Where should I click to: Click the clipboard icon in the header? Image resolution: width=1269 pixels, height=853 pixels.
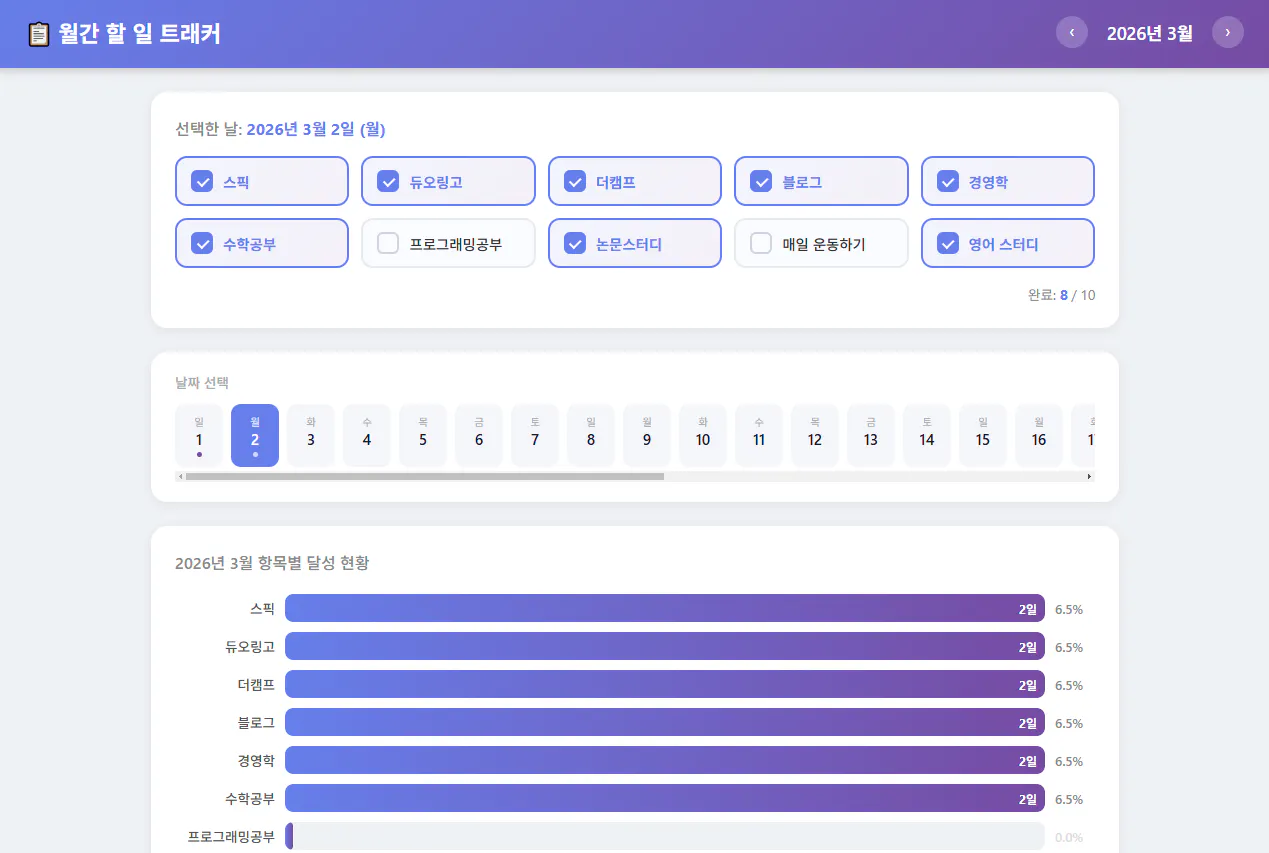[38, 34]
